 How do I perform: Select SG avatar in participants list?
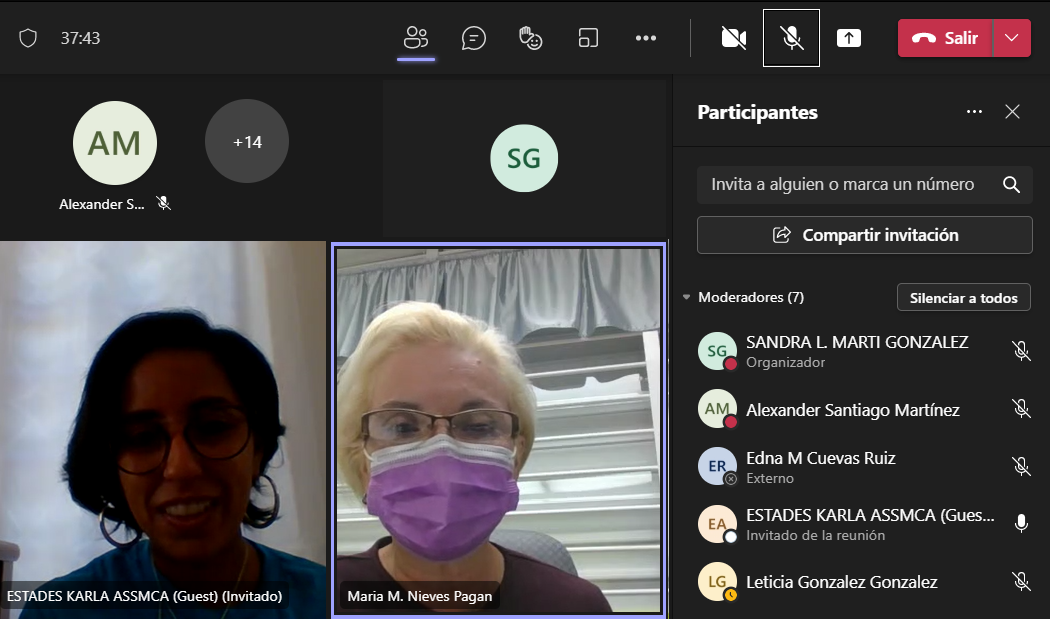point(717,351)
